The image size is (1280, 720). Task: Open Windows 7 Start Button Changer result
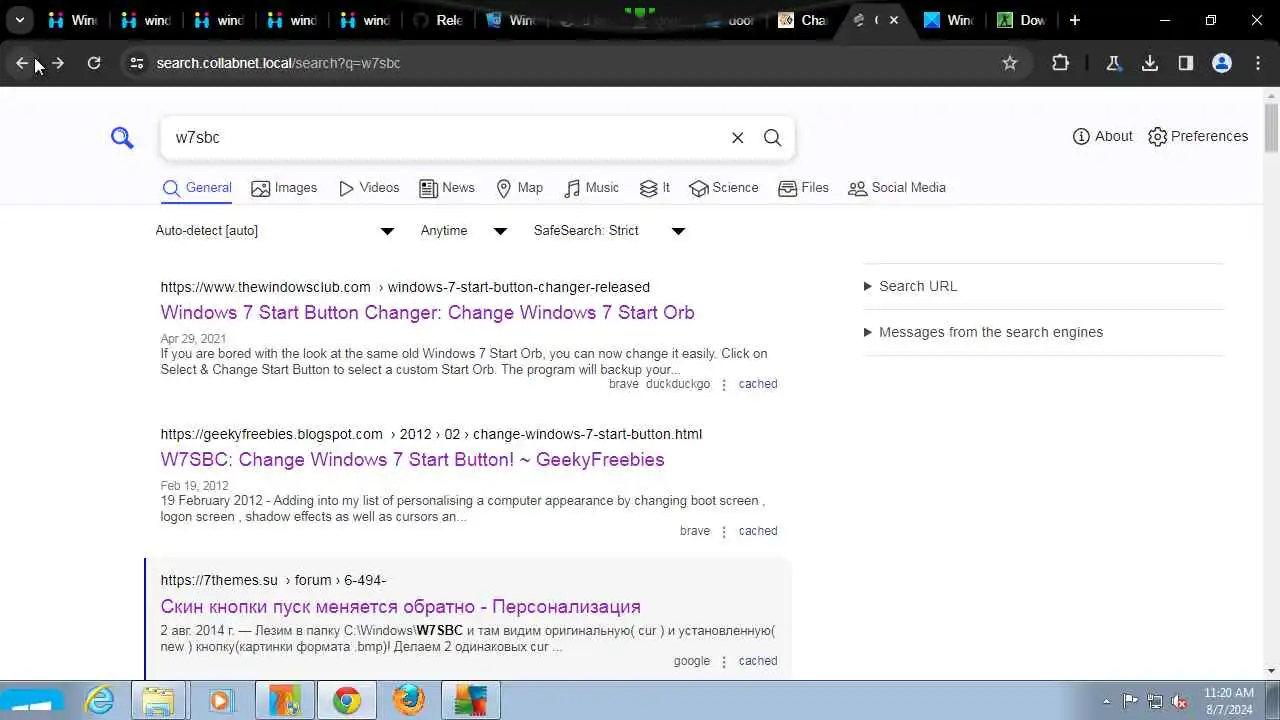pos(427,313)
